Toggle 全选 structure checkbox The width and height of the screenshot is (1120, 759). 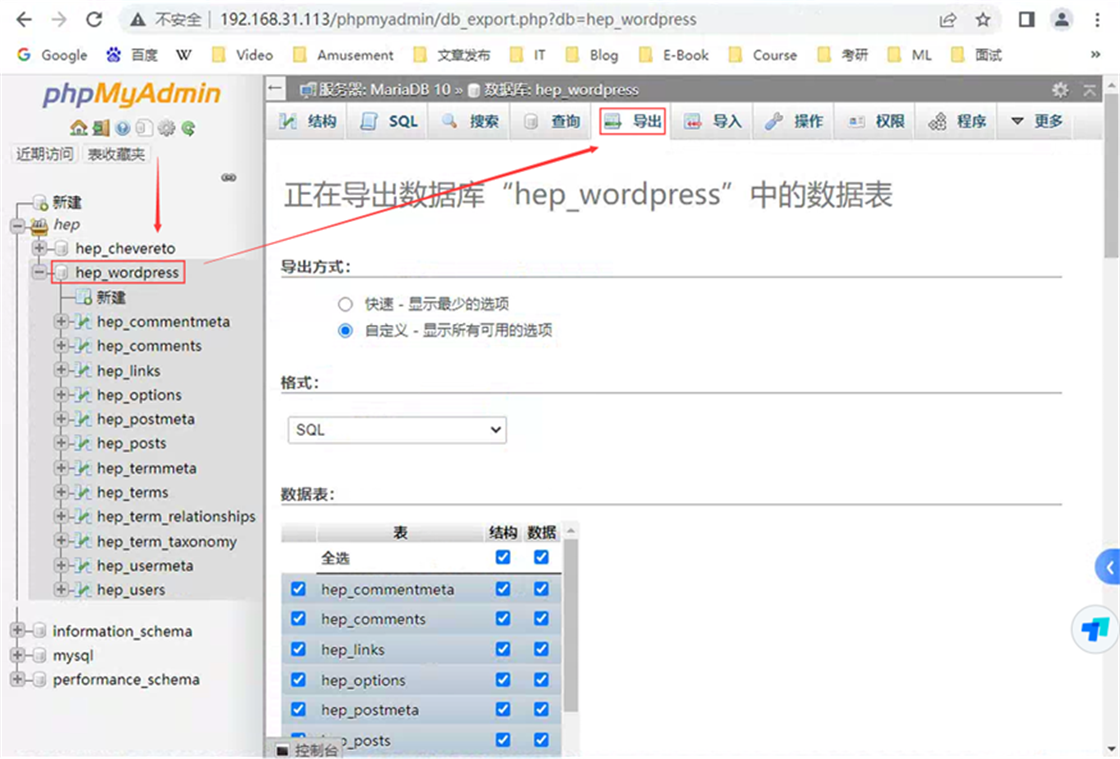click(x=503, y=557)
